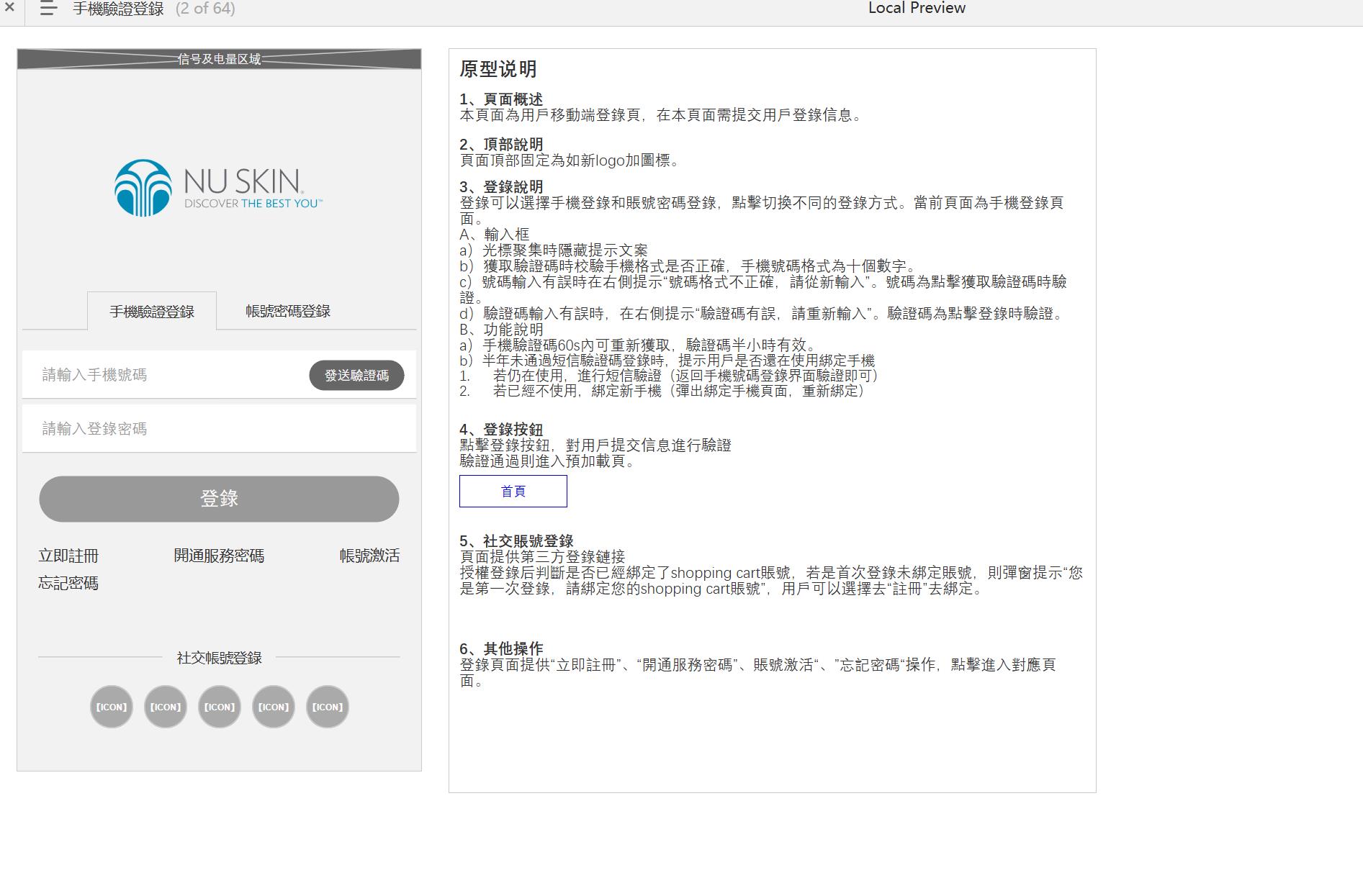1363x896 pixels.
Task: Focus the 請輸入登錄密碼 input field
Action: click(x=219, y=428)
